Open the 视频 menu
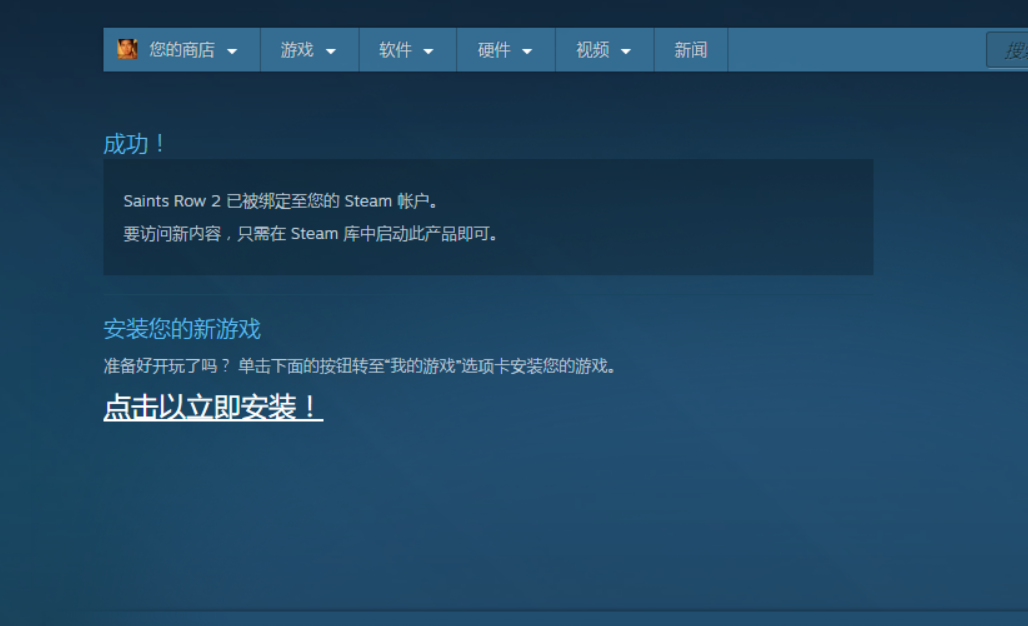This screenshot has height=626, width=1028. point(604,50)
